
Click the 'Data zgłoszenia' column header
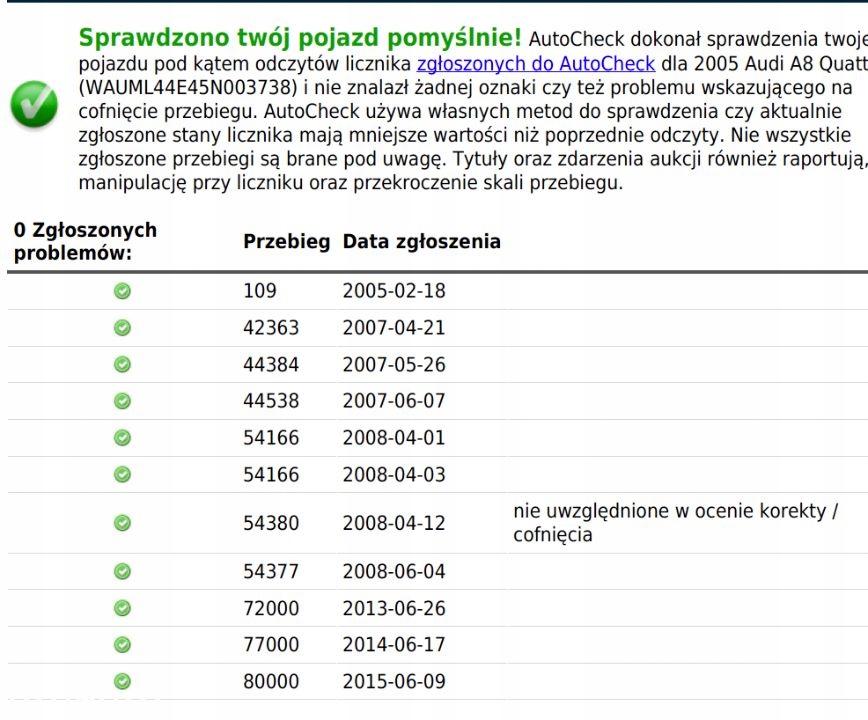(421, 242)
